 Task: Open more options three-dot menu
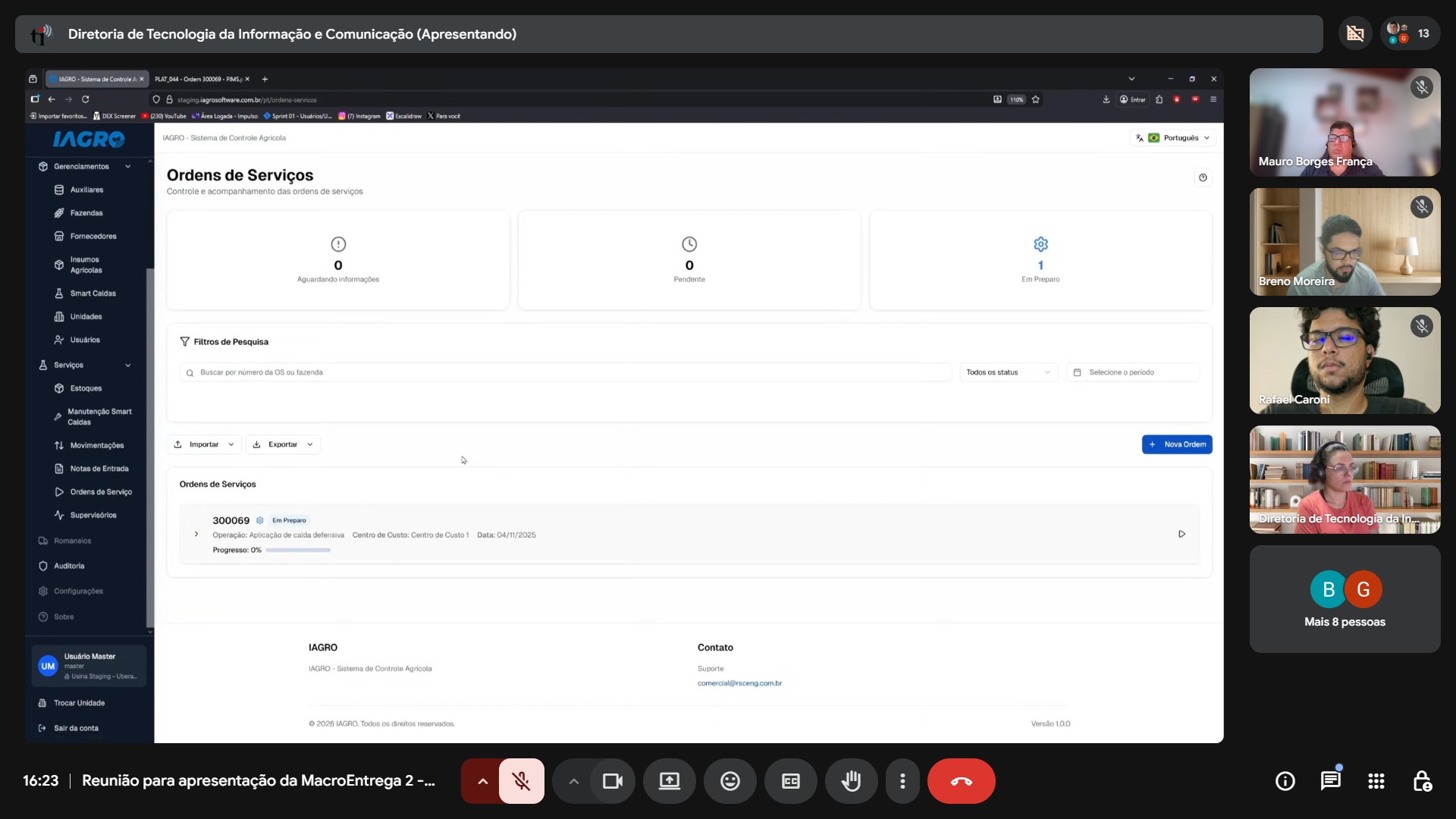point(902,781)
